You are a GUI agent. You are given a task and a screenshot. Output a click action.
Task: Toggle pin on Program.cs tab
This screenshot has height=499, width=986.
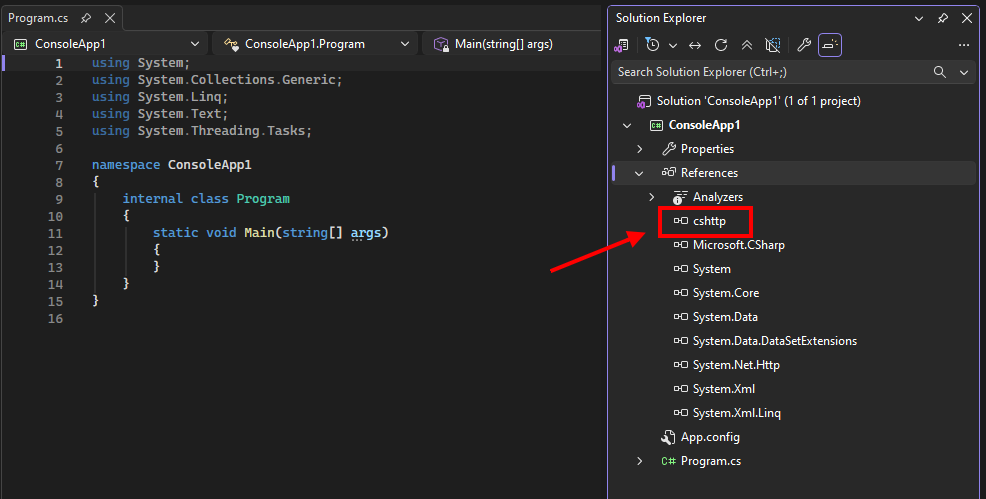coord(86,18)
